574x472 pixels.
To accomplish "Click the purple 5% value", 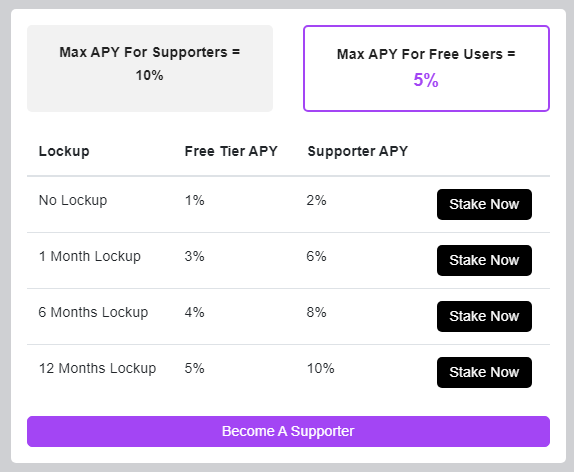I will tap(426, 80).
